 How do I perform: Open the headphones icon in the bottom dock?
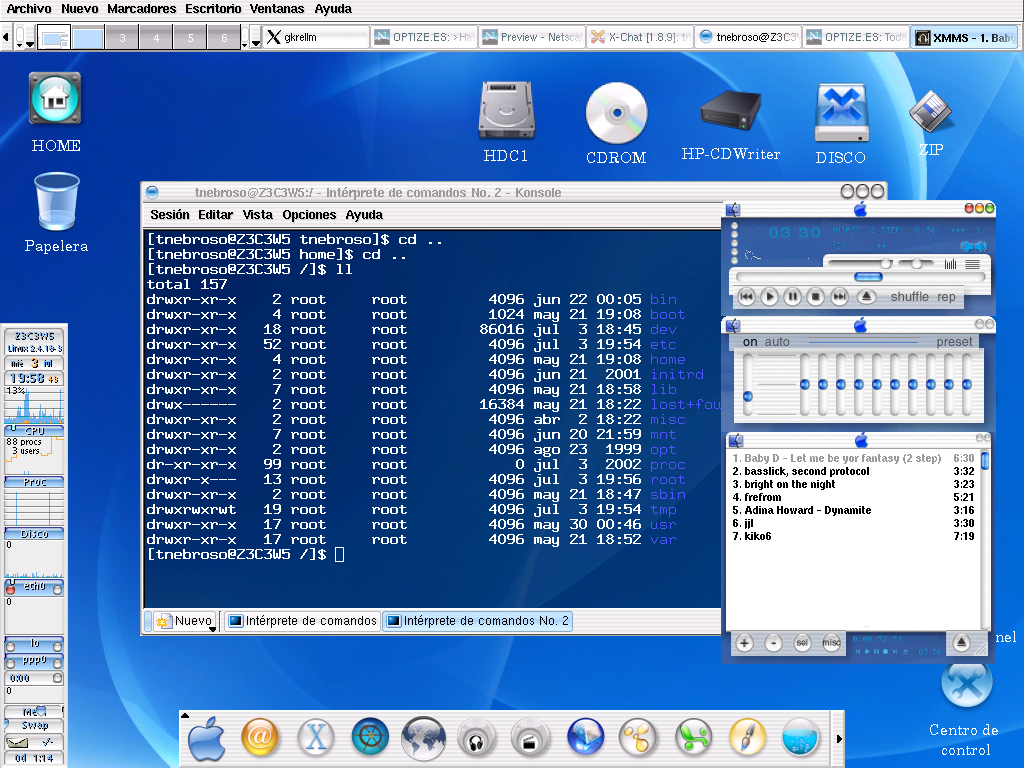tap(477, 737)
